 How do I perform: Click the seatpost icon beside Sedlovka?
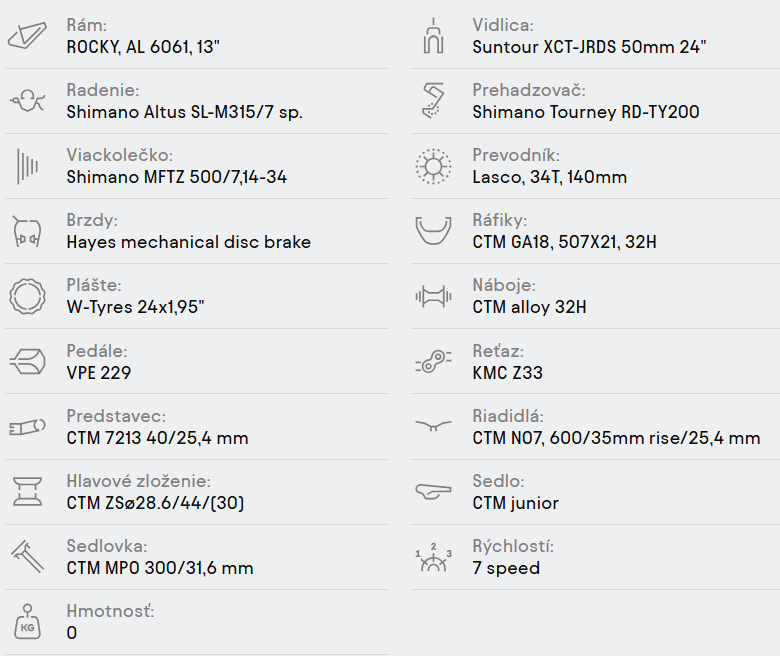point(28,557)
